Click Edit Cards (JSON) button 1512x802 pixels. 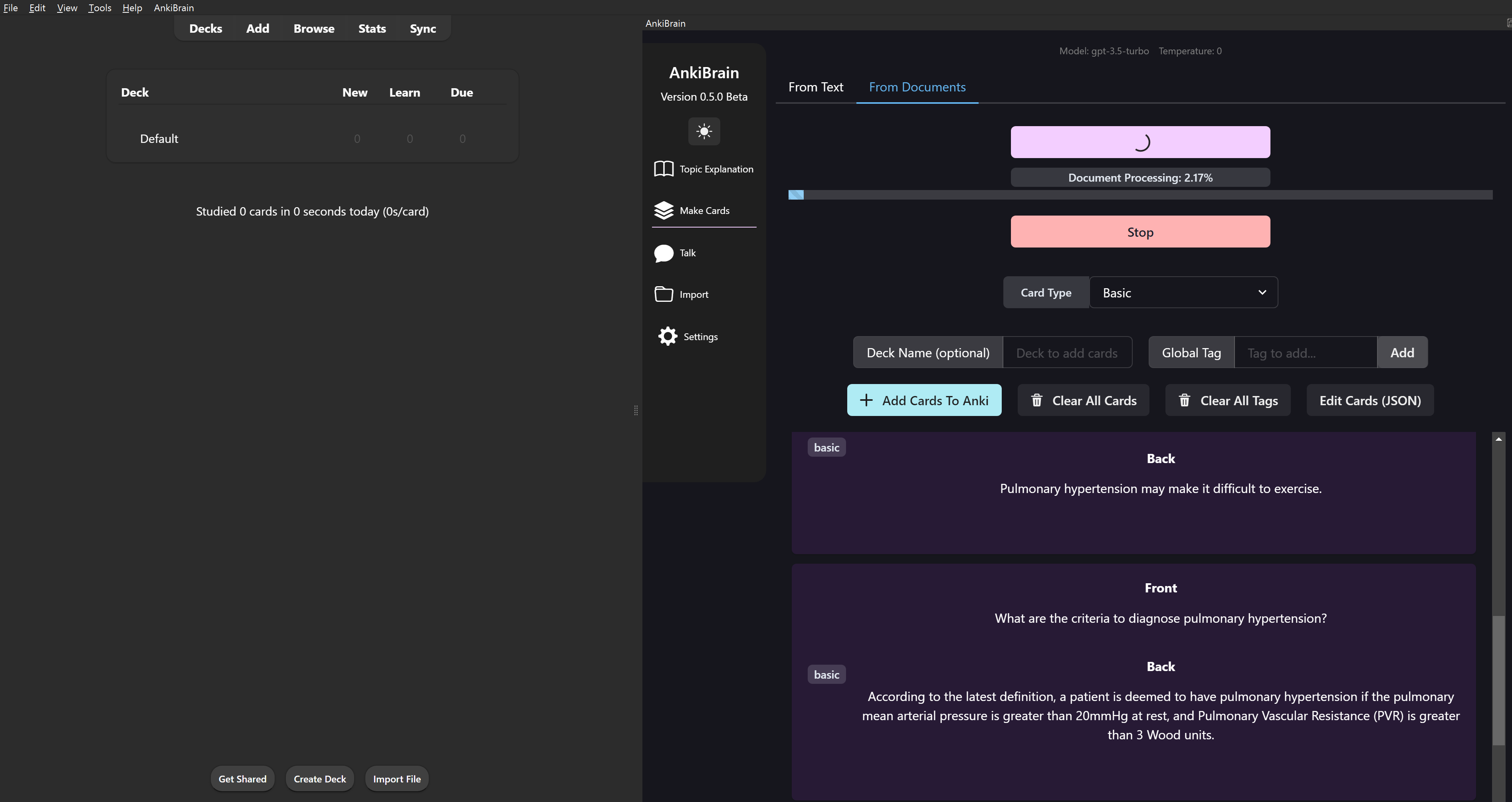tap(1369, 400)
